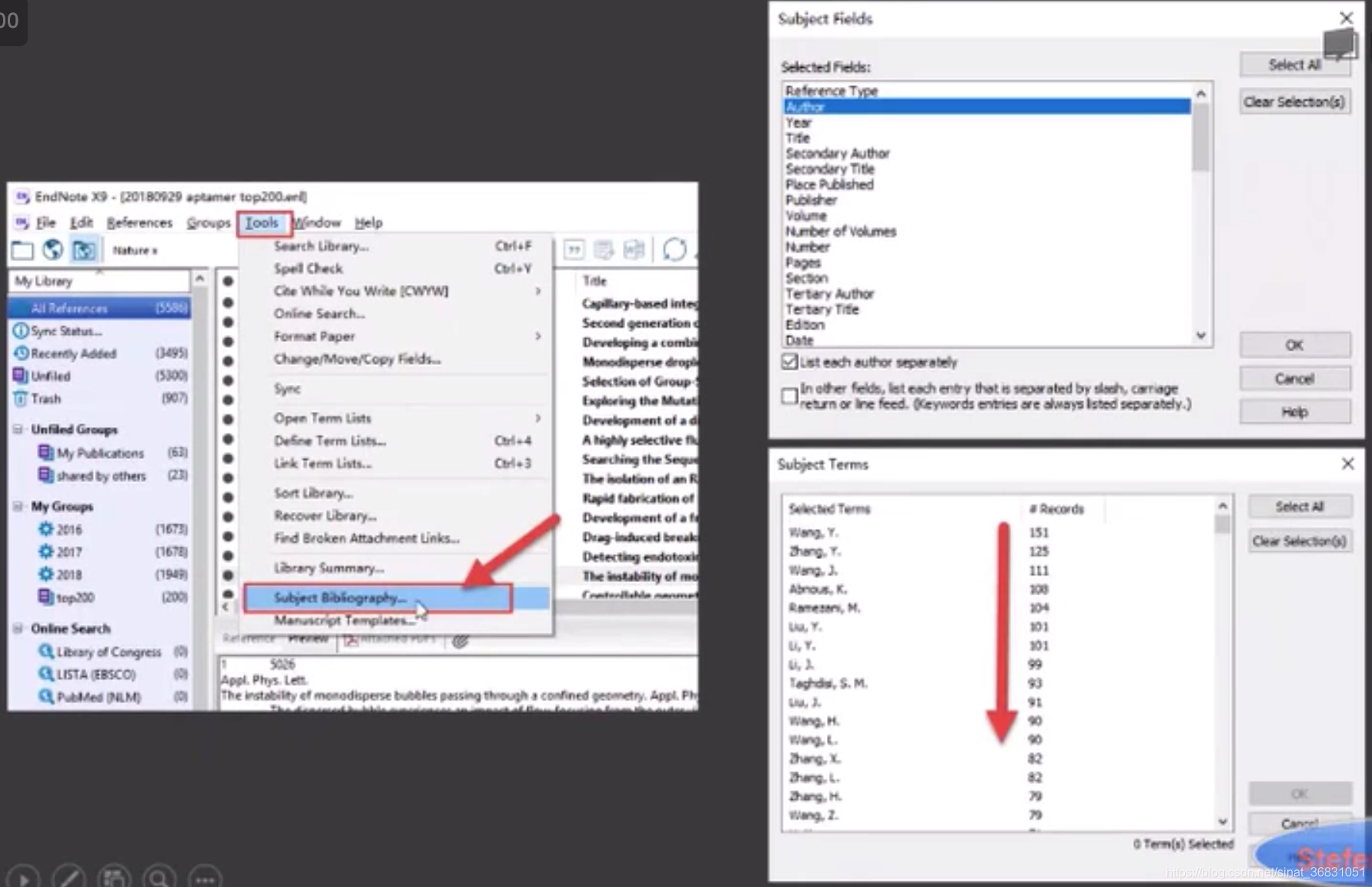Click down arrow of Subject Terms scrollbar
This screenshot has width=1372, height=887.
(x=1223, y=822)
